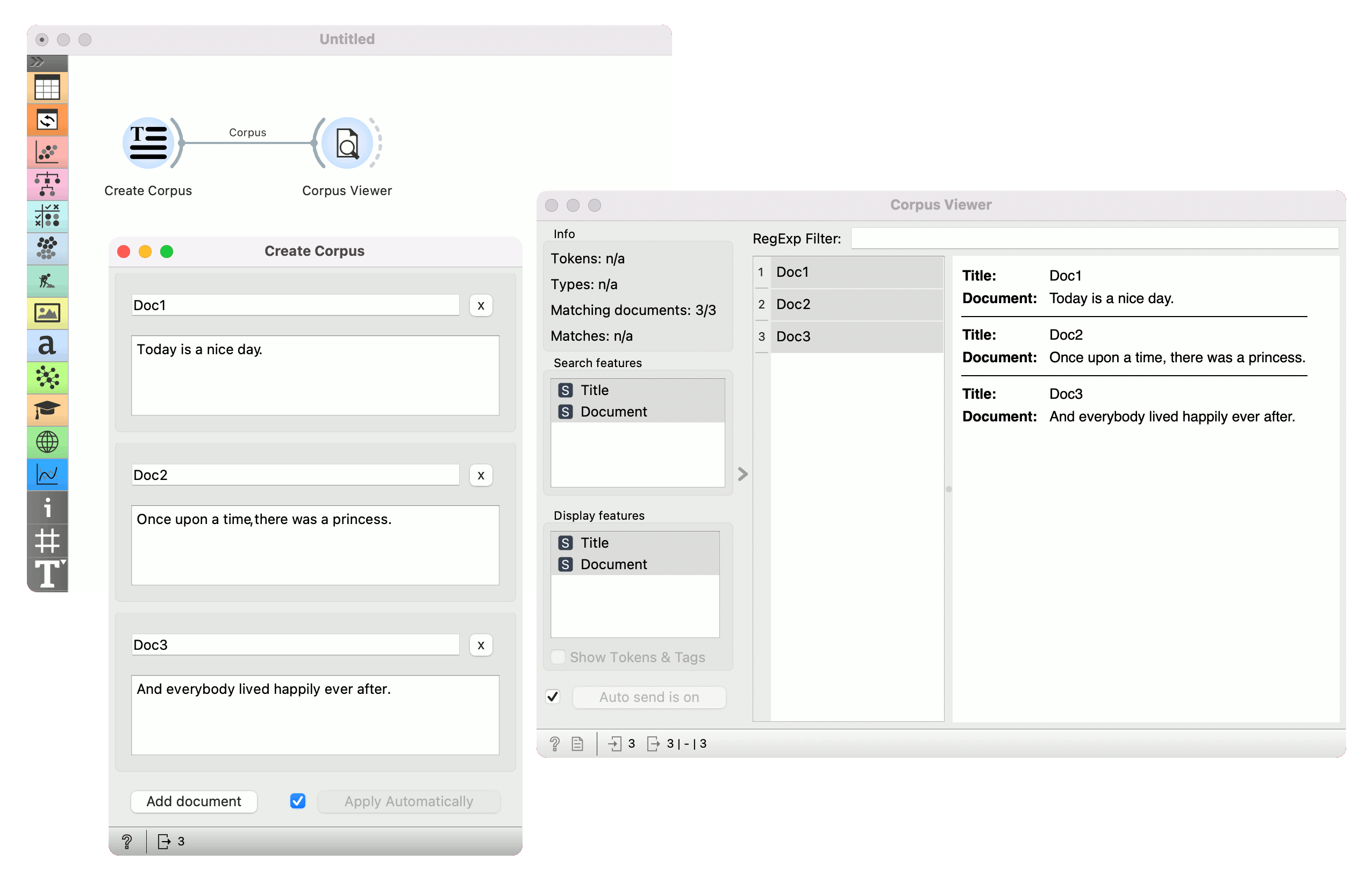Open the Transform category icon in sidebar

[47, 120]
